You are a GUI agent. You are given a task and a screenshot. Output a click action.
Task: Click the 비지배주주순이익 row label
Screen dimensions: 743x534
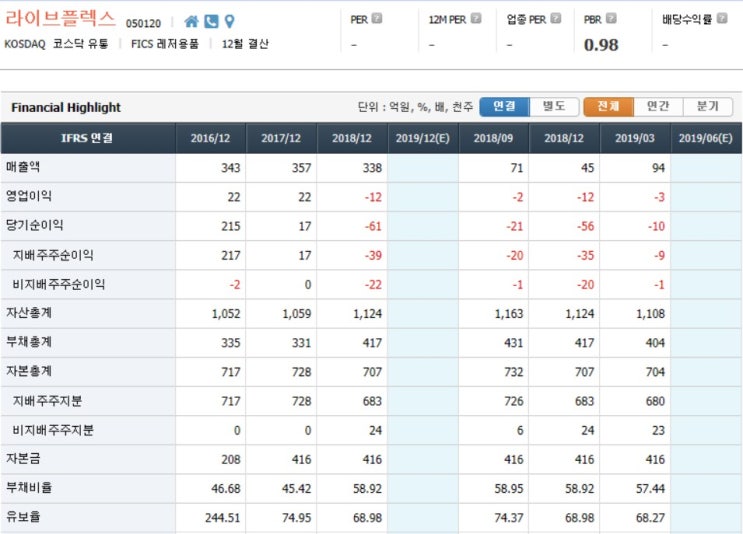tap(59, 284)
